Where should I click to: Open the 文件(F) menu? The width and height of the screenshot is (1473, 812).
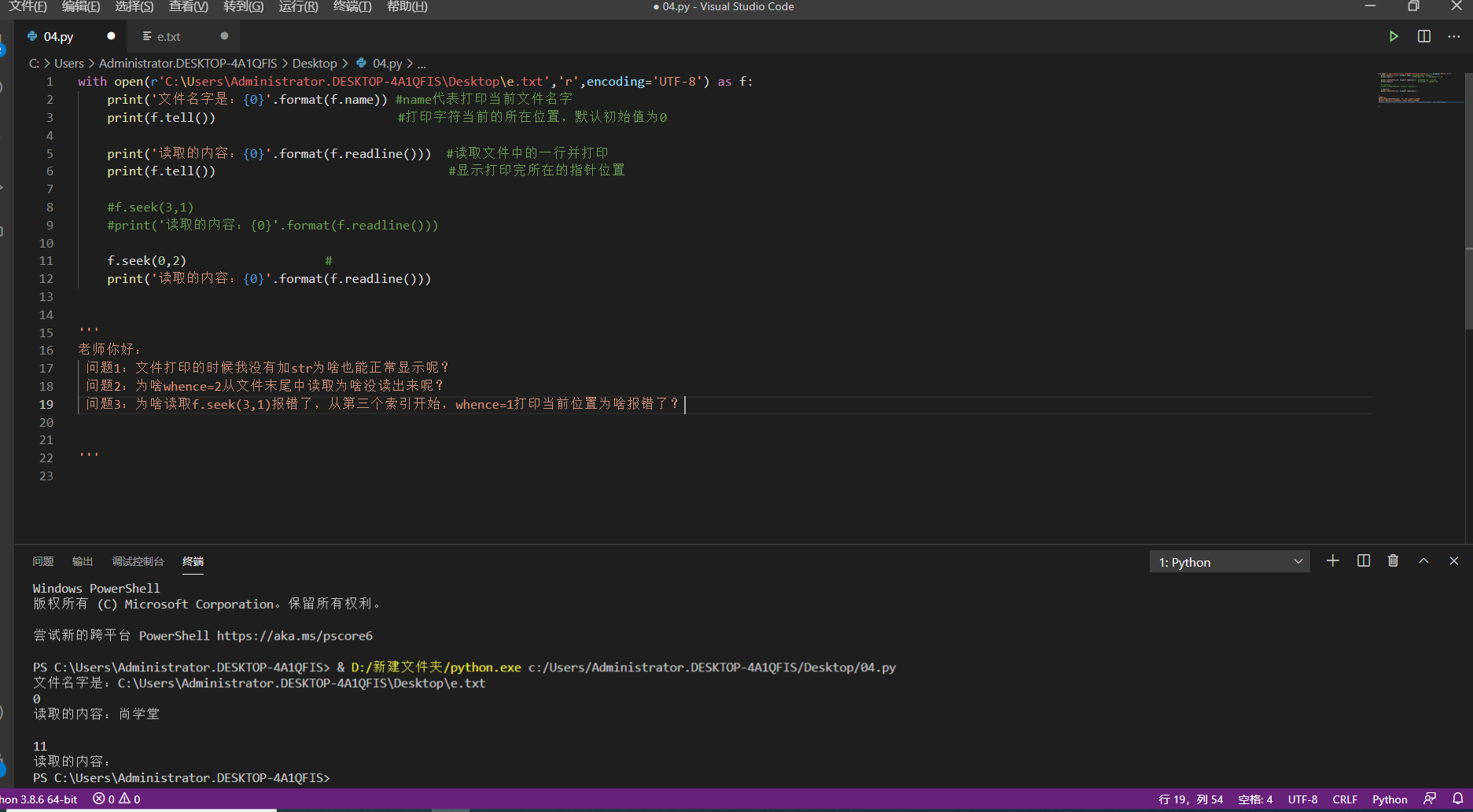click(28, 6)
